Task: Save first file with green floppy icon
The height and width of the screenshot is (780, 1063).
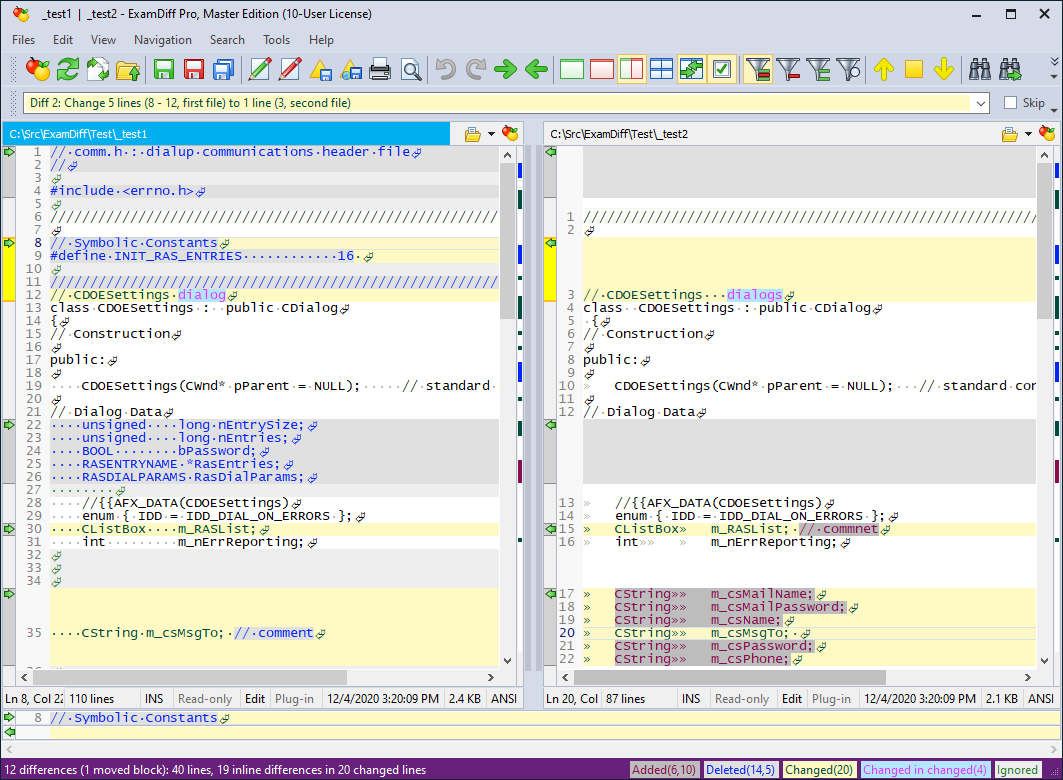Action: pyautogui.click(x=163, y=69)
